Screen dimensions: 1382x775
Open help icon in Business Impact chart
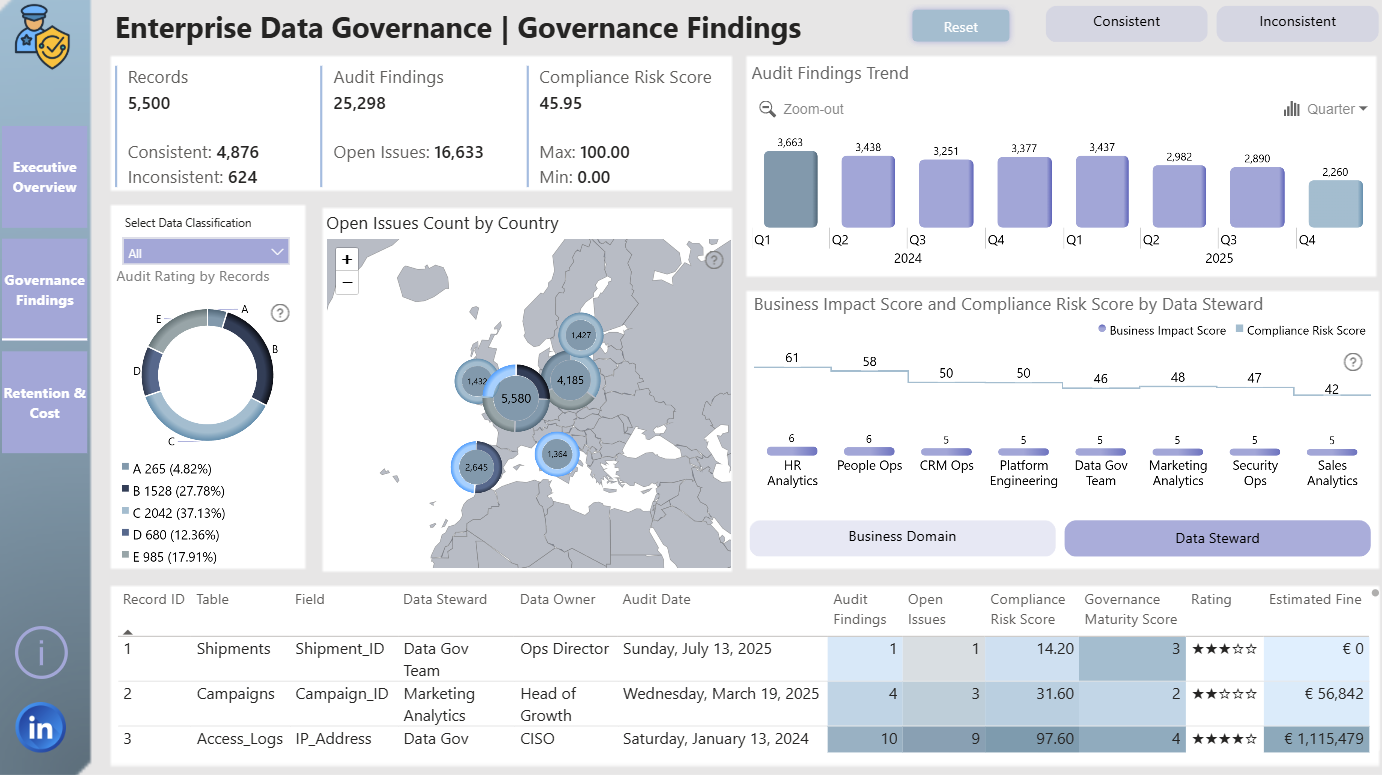pos(1353,362)
